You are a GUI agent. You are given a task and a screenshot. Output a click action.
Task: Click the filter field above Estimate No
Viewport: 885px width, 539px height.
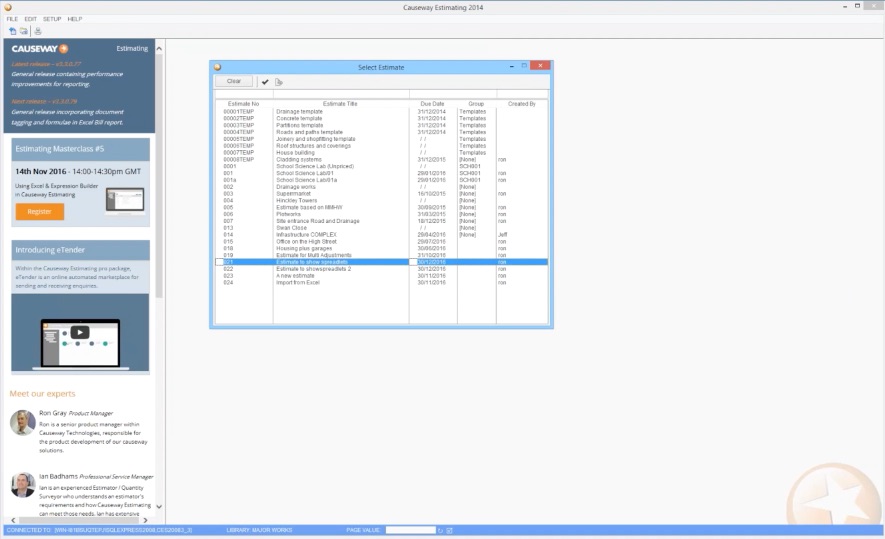[244, 94]
